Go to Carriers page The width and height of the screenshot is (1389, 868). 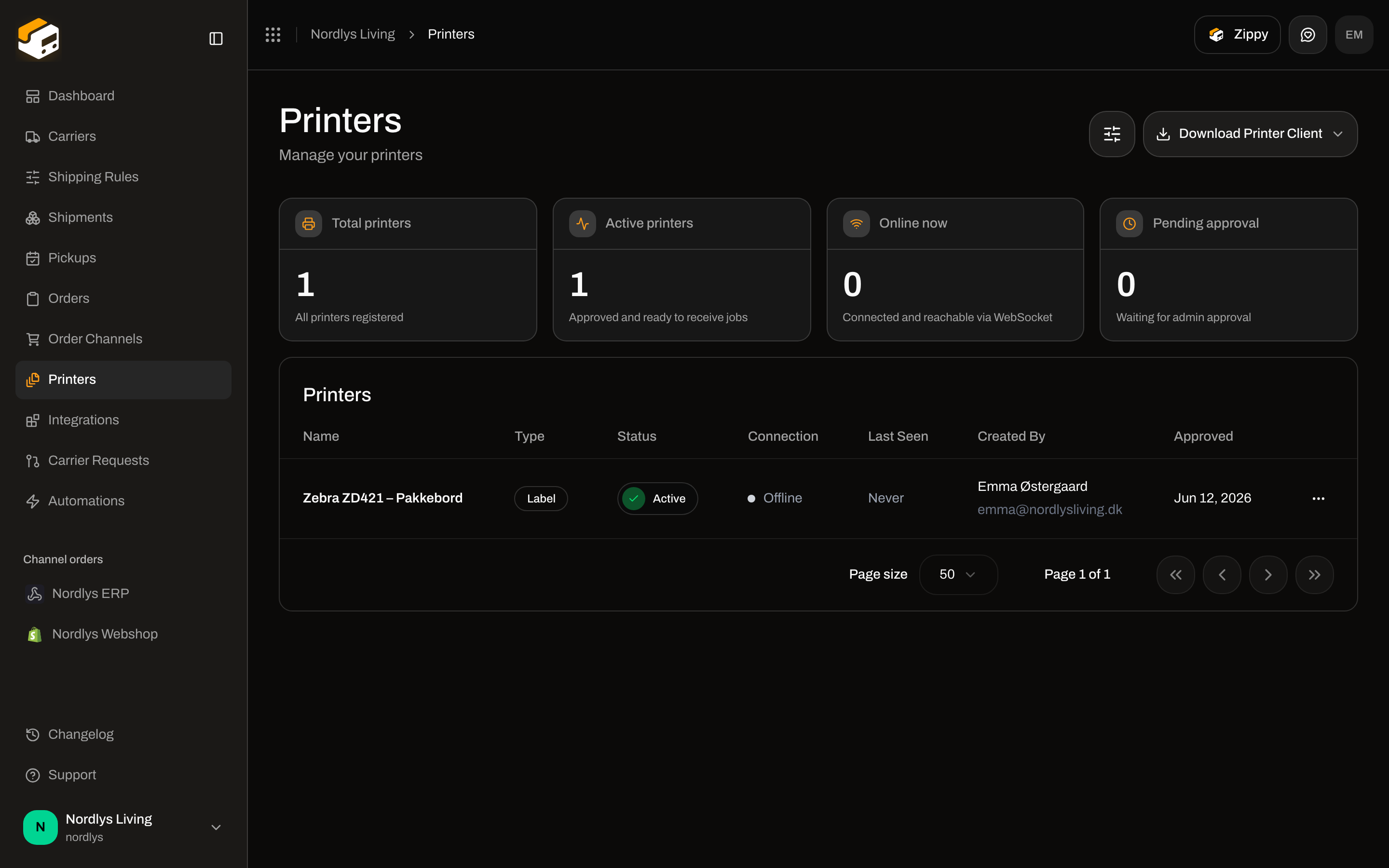coord(123,136)
